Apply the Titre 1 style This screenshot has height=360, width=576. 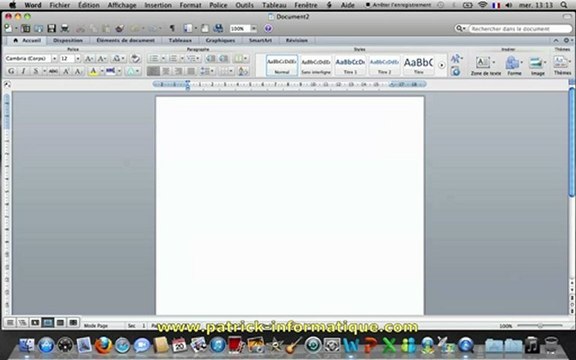350,65
